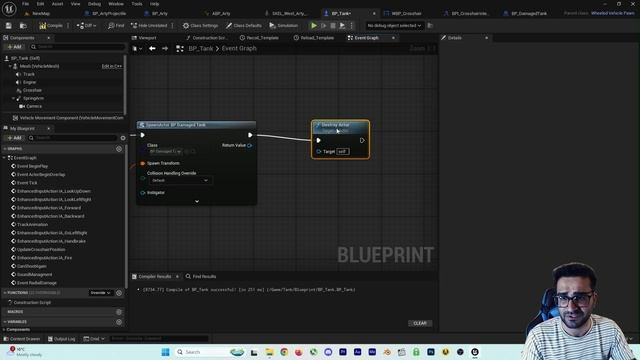Switch to the BP_ArtyProjectile tab

tap(109, 13)
